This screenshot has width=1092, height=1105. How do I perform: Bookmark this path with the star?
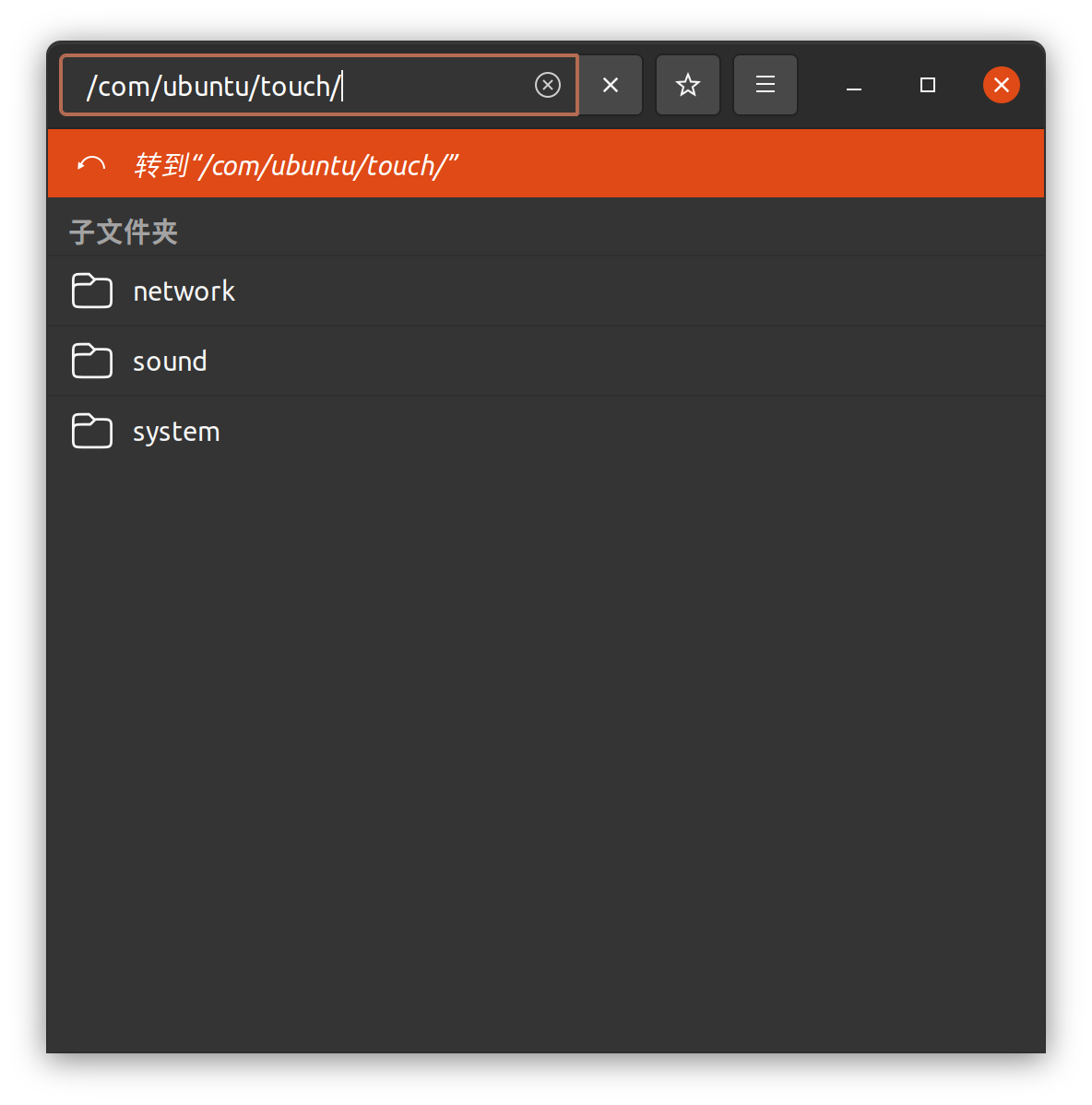point(688,85)
